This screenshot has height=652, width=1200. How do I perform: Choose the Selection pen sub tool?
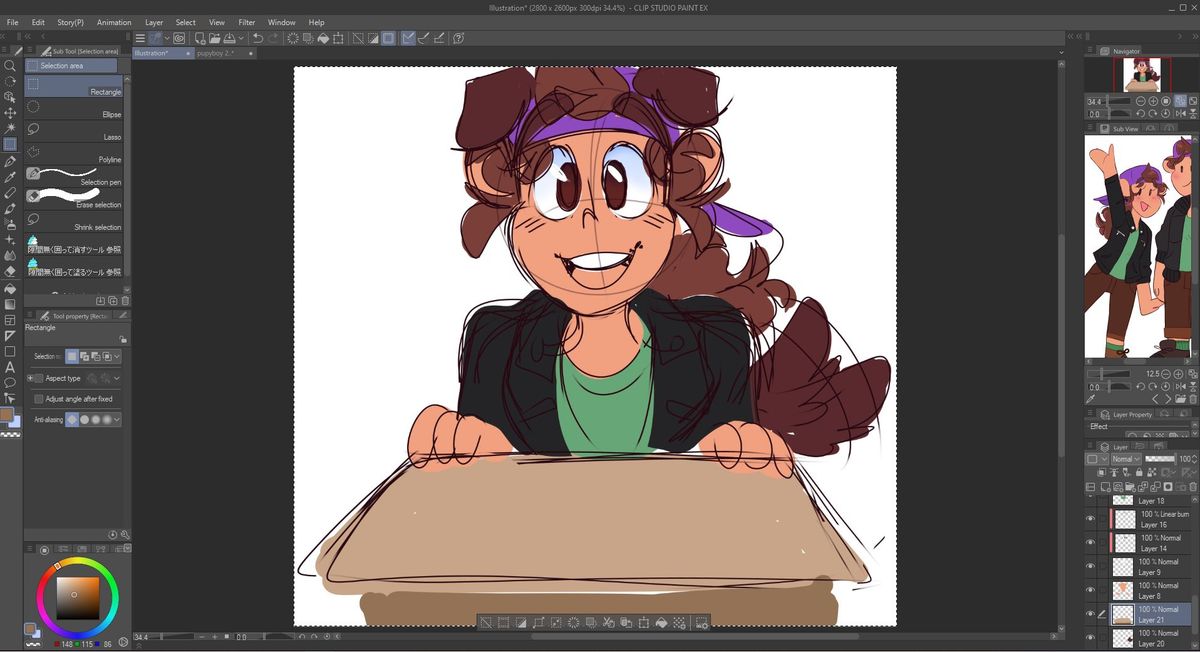74,177
